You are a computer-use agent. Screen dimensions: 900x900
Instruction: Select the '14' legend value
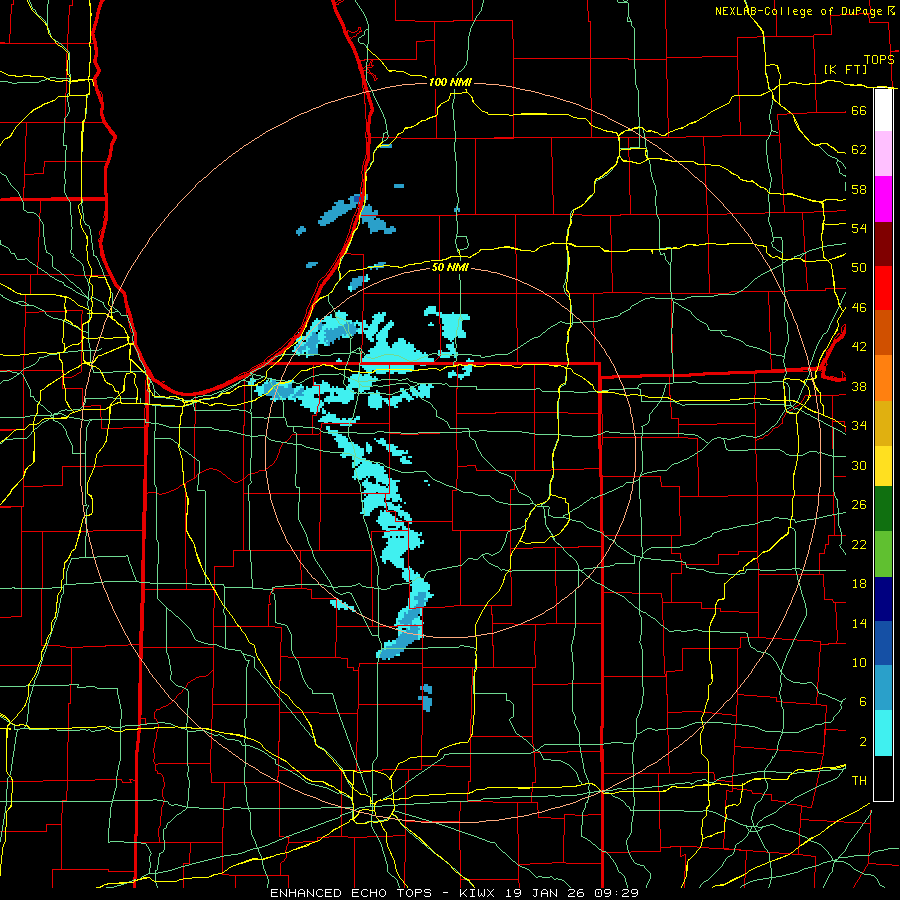[x=859, y=623]
